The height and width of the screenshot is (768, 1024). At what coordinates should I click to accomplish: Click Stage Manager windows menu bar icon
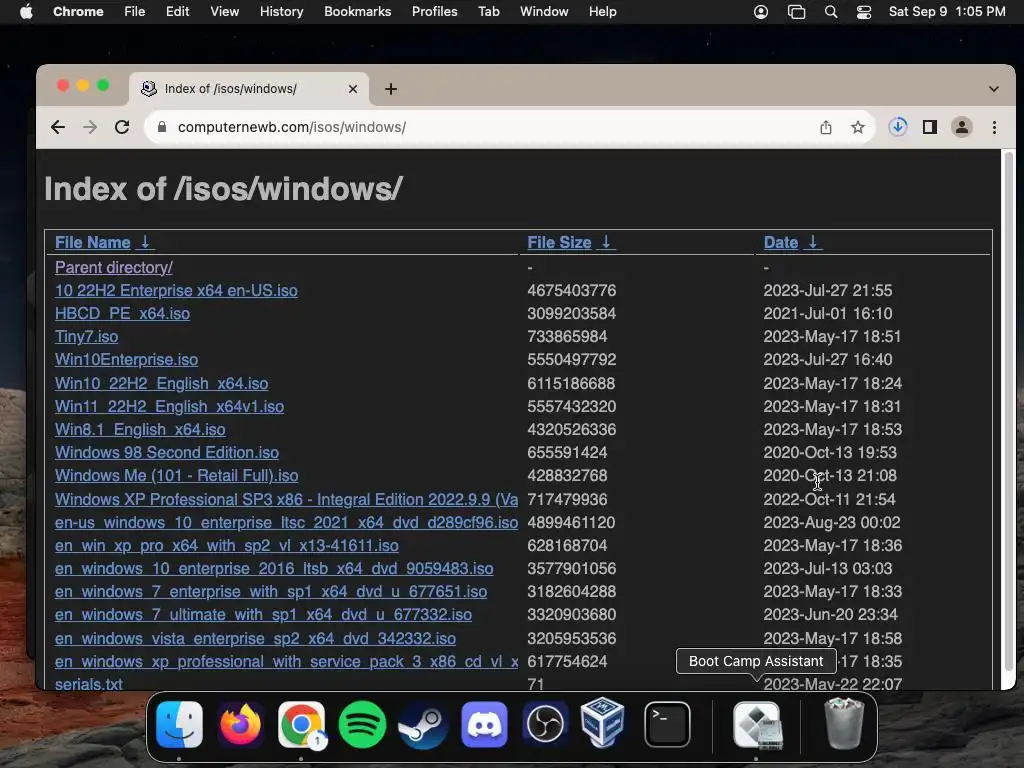[x=796, y=12]
